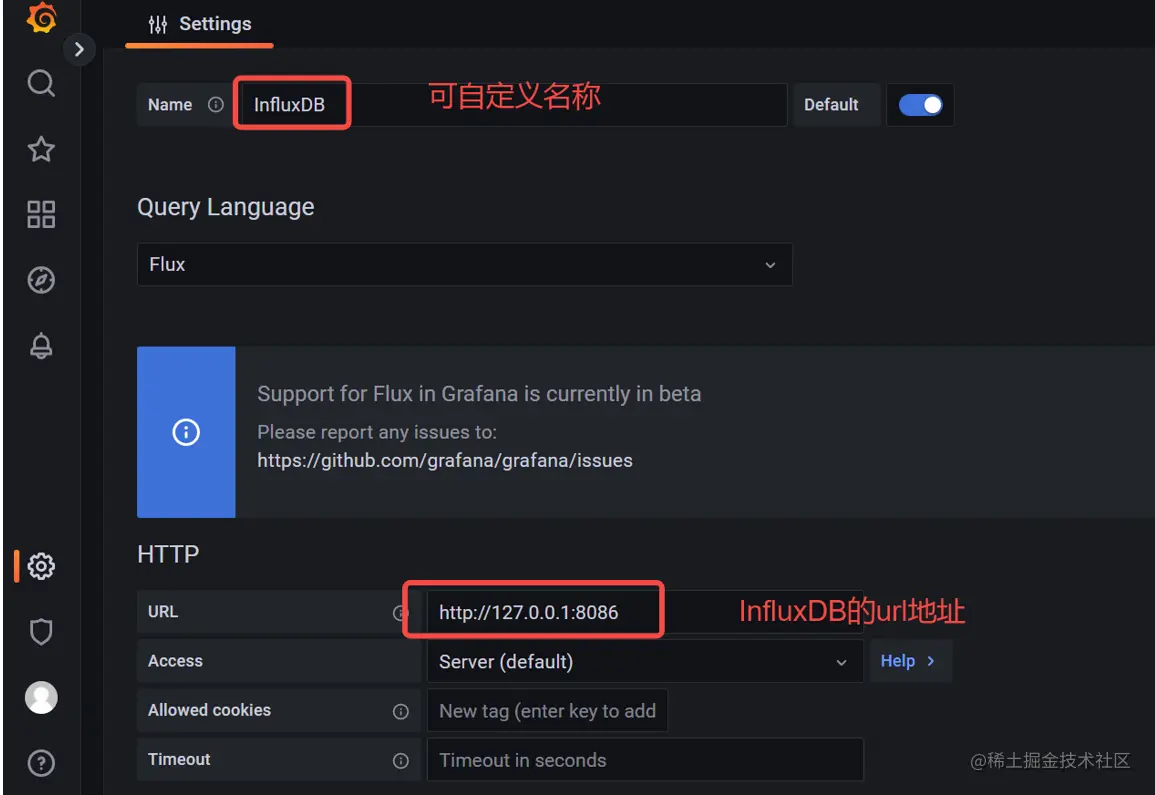Open the Server Admin shield icon
Image resolution: width=1155 pixels, height=795 pixels.
click(x=41, y=631)
